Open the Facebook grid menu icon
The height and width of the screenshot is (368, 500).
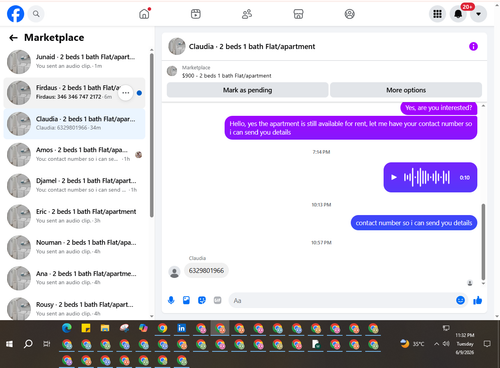click(437, 14)
